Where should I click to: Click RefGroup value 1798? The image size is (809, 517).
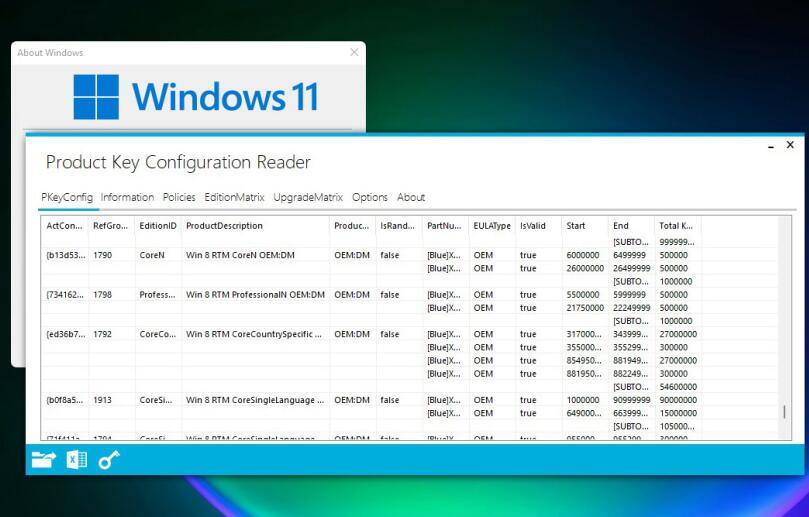tap(102, 295)
